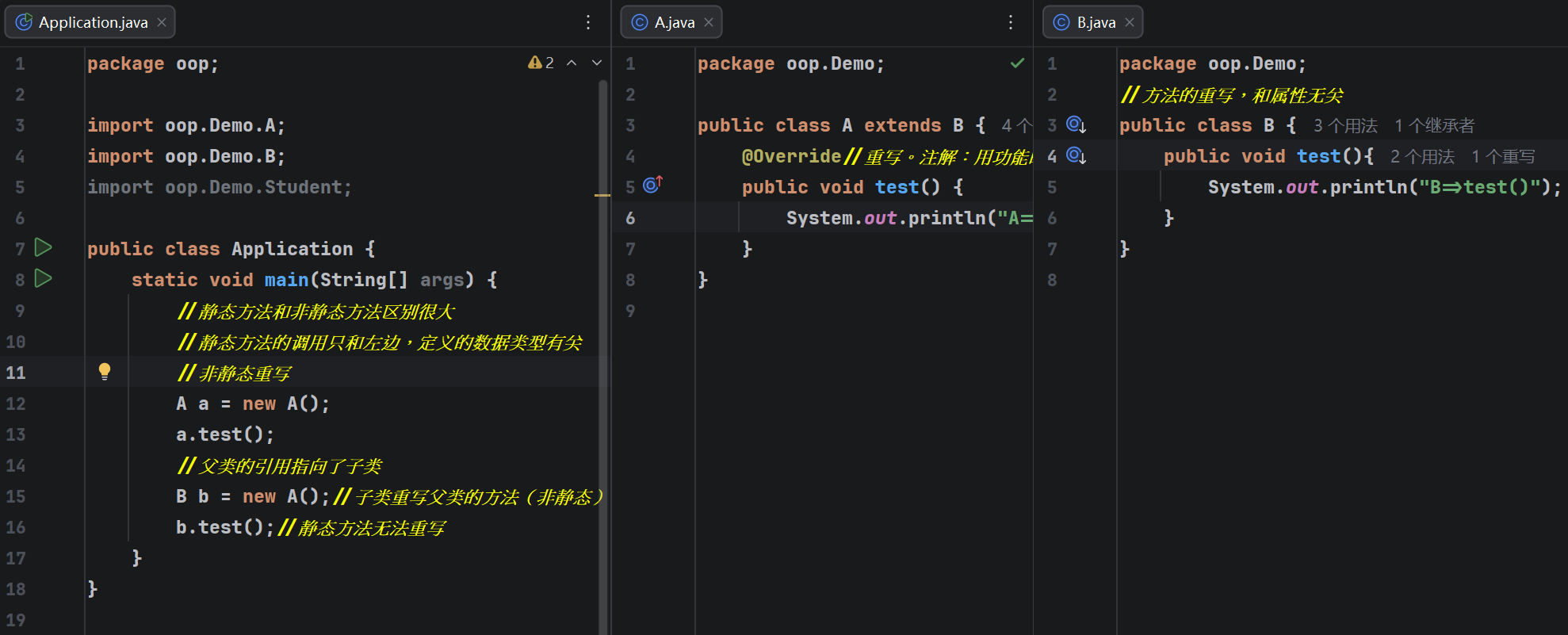
Task: Switch to the Application.java tab
Action: coord(90,22)
